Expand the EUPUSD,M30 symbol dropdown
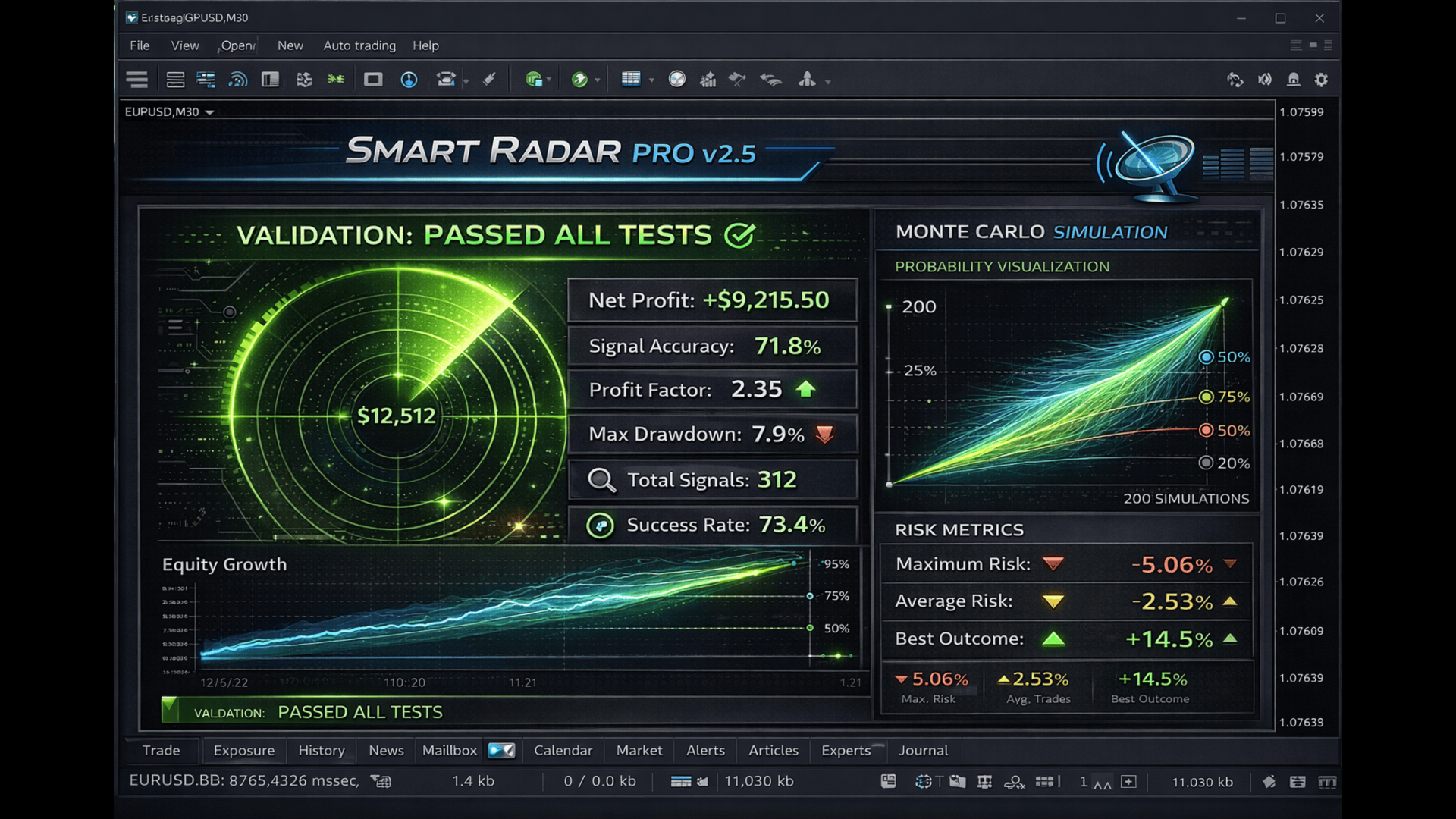Screen dimensions: 1456x819 [210, 112]
